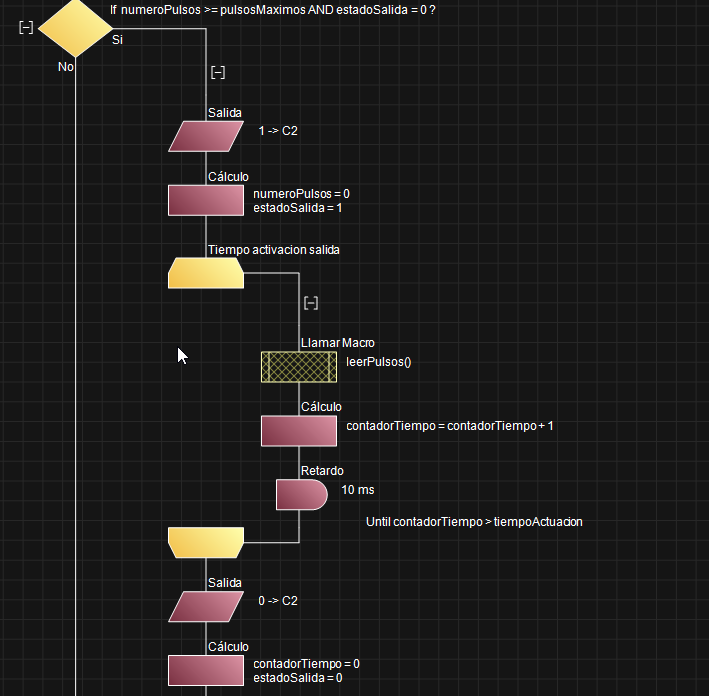This screenshot has width=709, height=696.
Task: Select the Salida icon setting 0 -> C2
Action: point(206,606)
